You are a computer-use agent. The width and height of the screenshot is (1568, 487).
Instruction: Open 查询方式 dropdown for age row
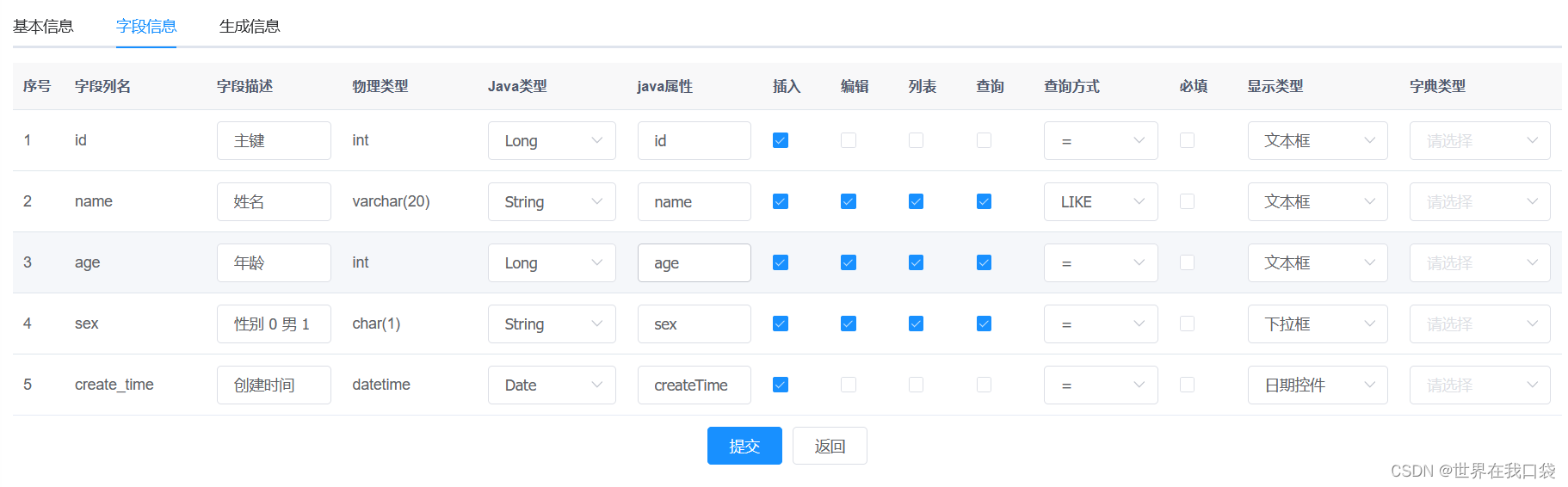1101,262
